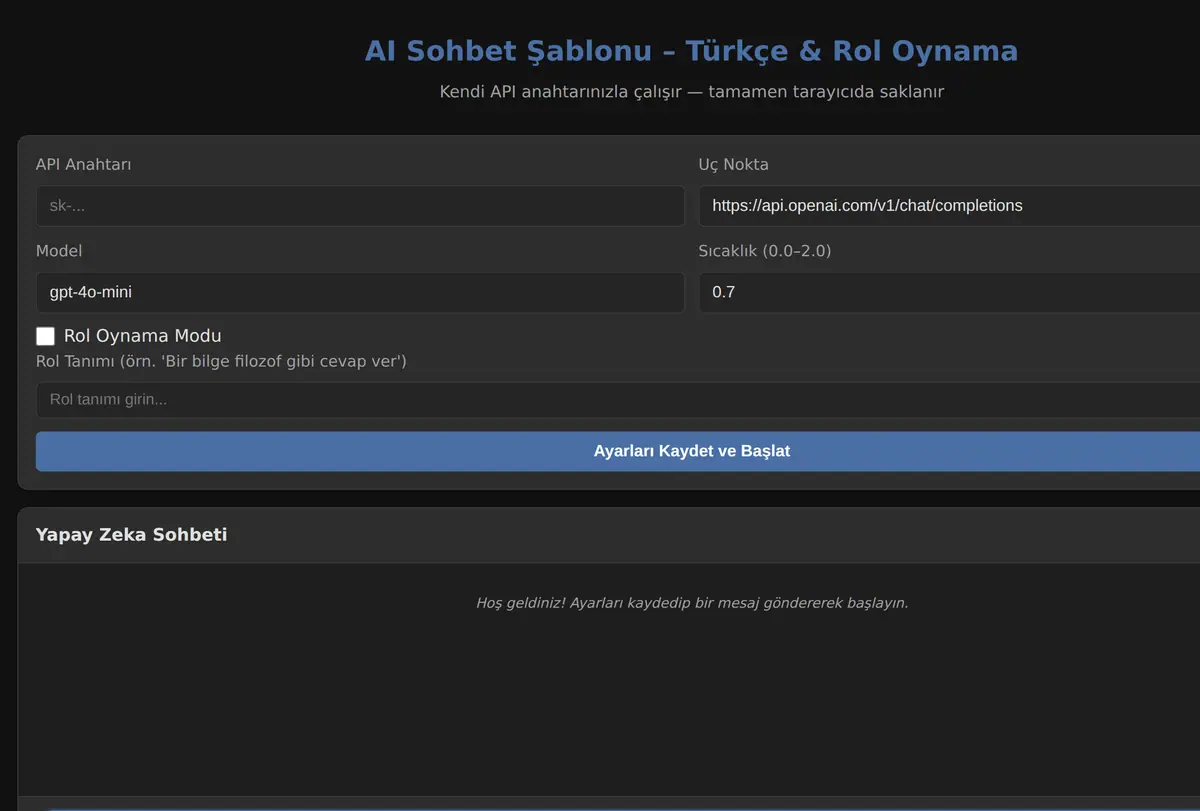Click the title "AI Sohbet Şablonu – Türkçe & Rol Oynama"
This screenshot has height=811, width=1200.
(691, 50)
